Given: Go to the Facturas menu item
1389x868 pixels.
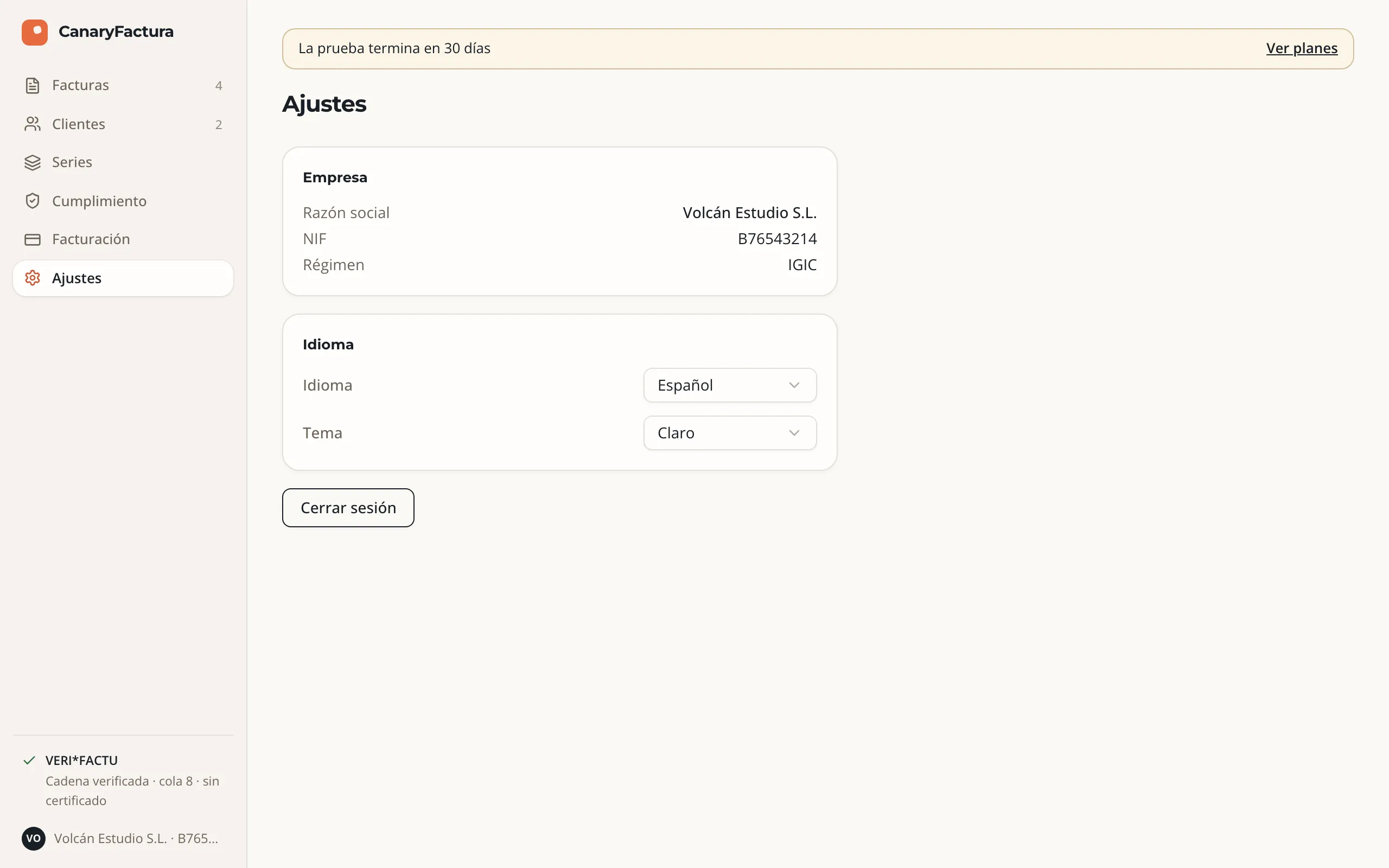Looking at the screenshot, I should point(123,86).
